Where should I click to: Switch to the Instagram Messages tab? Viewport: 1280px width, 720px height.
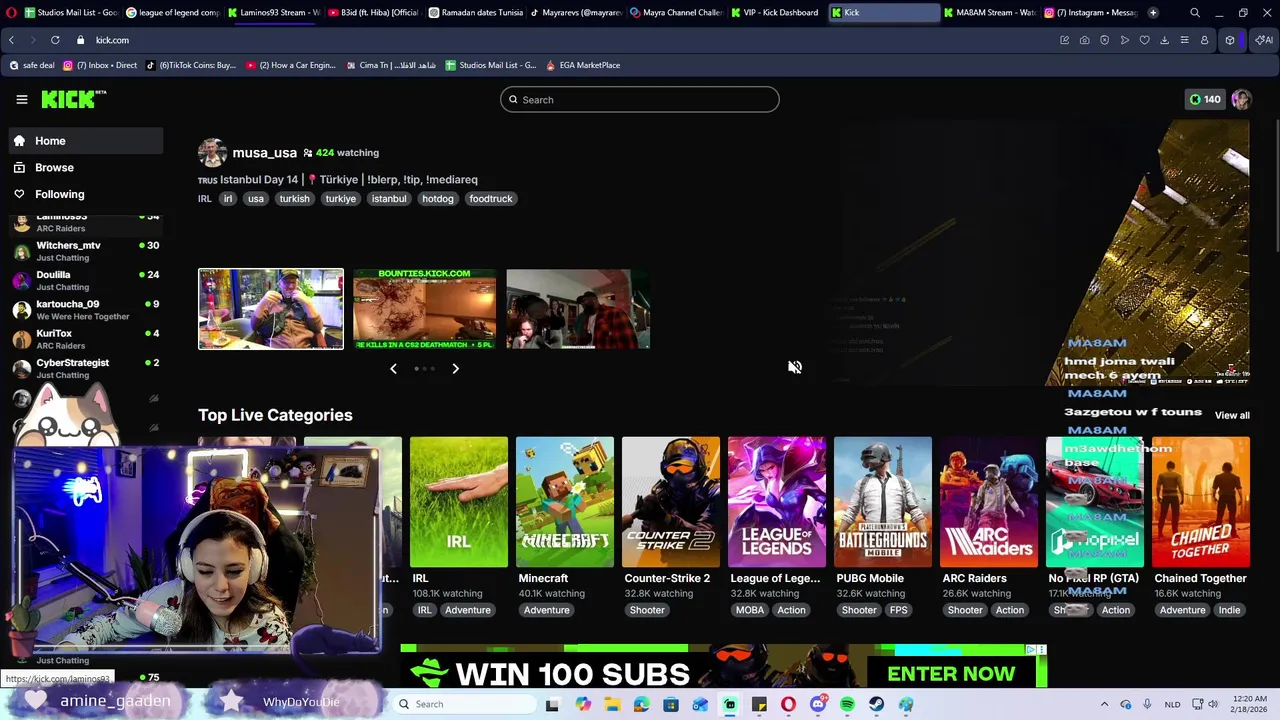pos(1091,13)
